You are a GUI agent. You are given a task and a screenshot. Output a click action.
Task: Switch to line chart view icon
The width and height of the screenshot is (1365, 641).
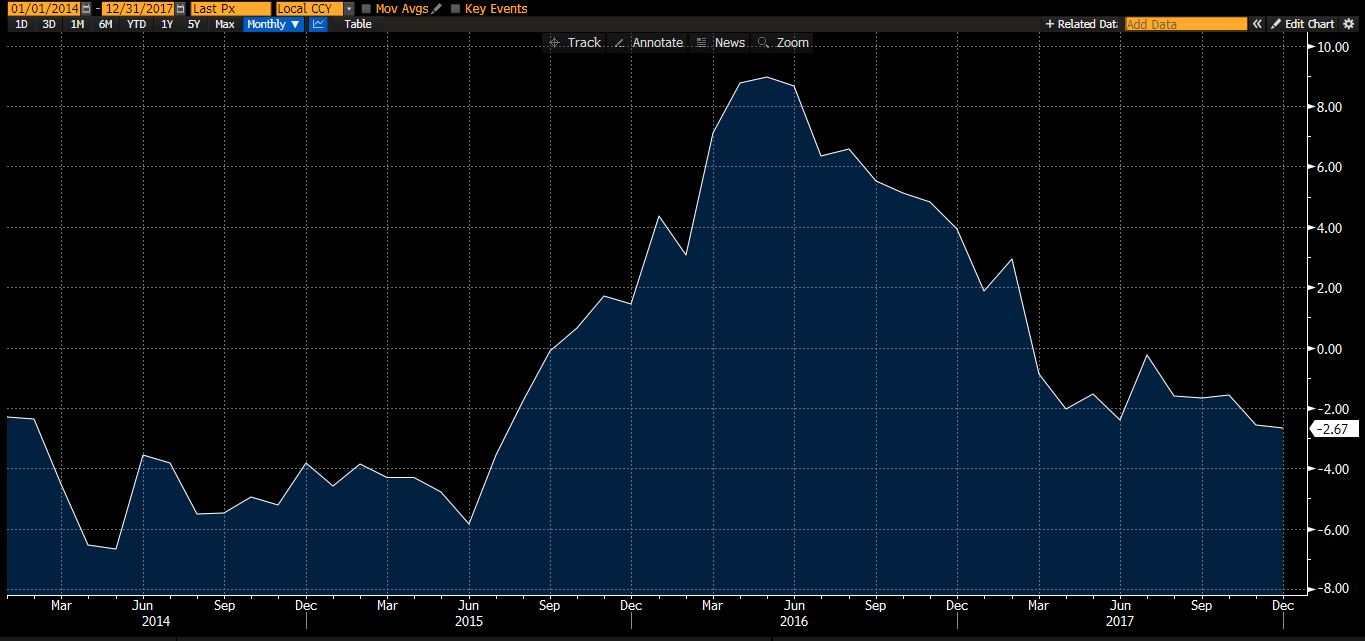(x=318, y=24)
